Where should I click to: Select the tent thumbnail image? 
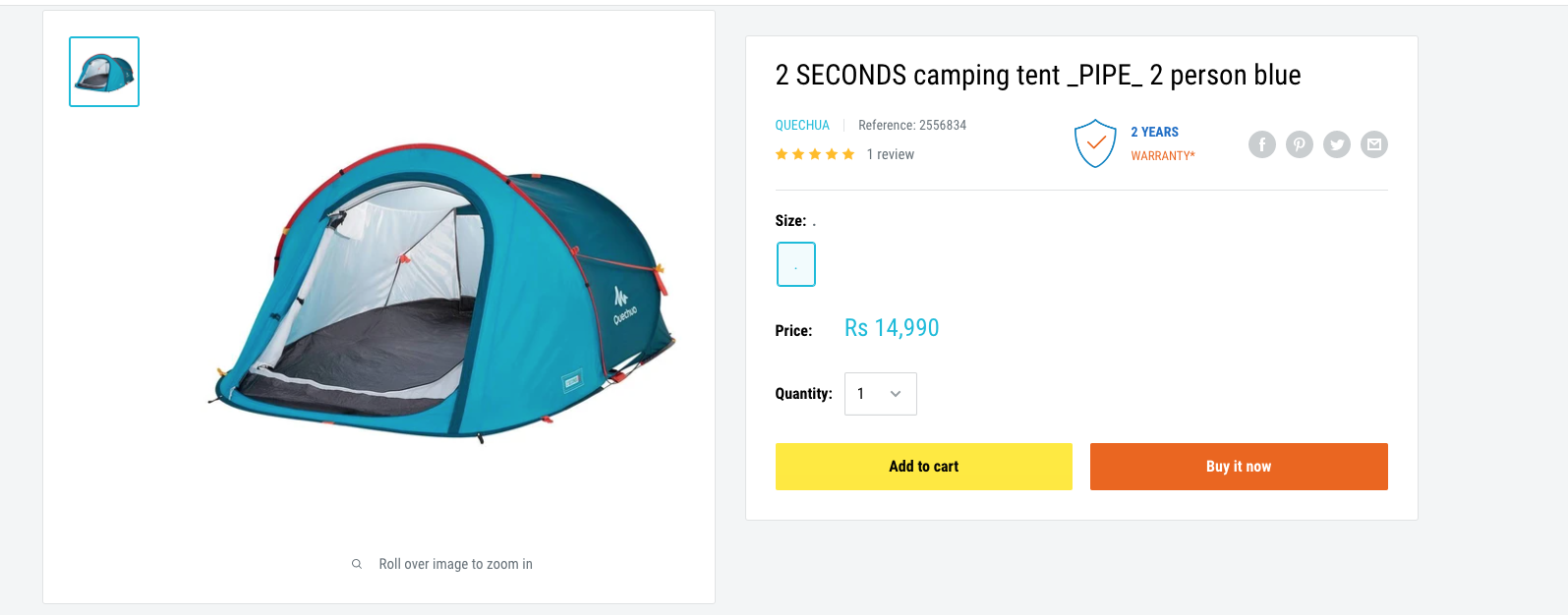pyautogui.click(x=104, y=72)
